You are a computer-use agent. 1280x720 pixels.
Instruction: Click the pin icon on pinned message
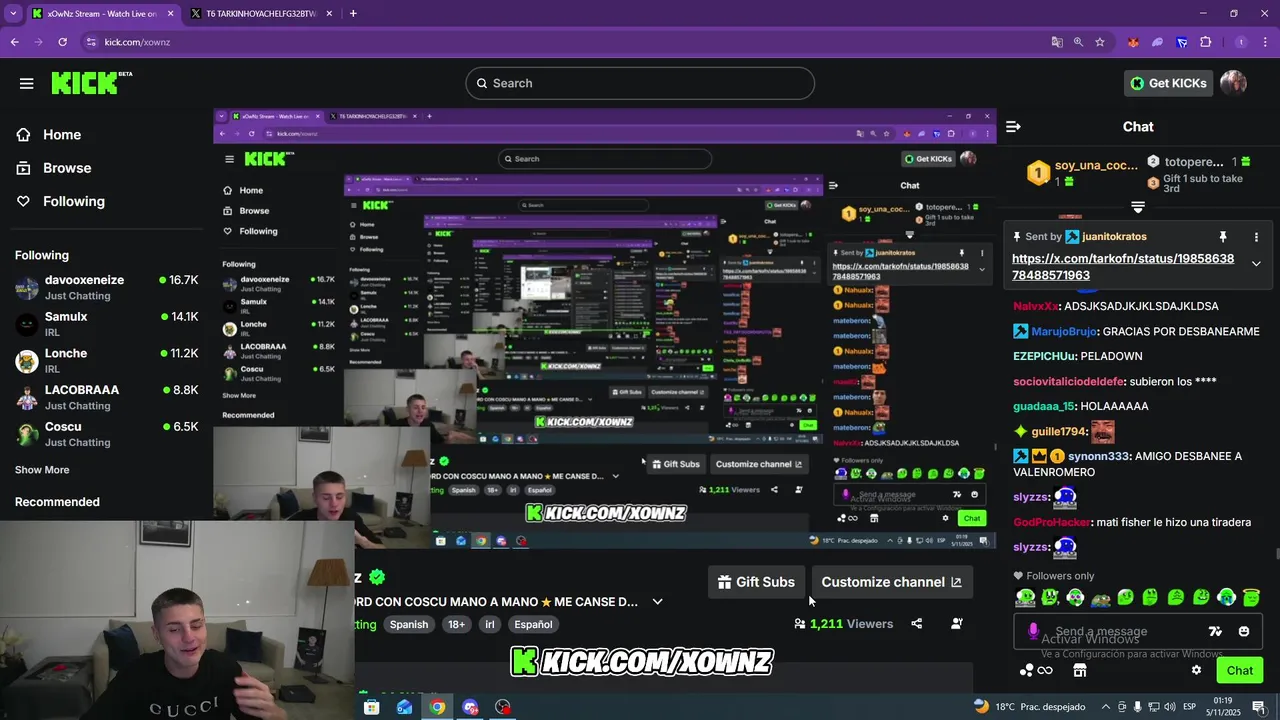tap(1222, 237)
